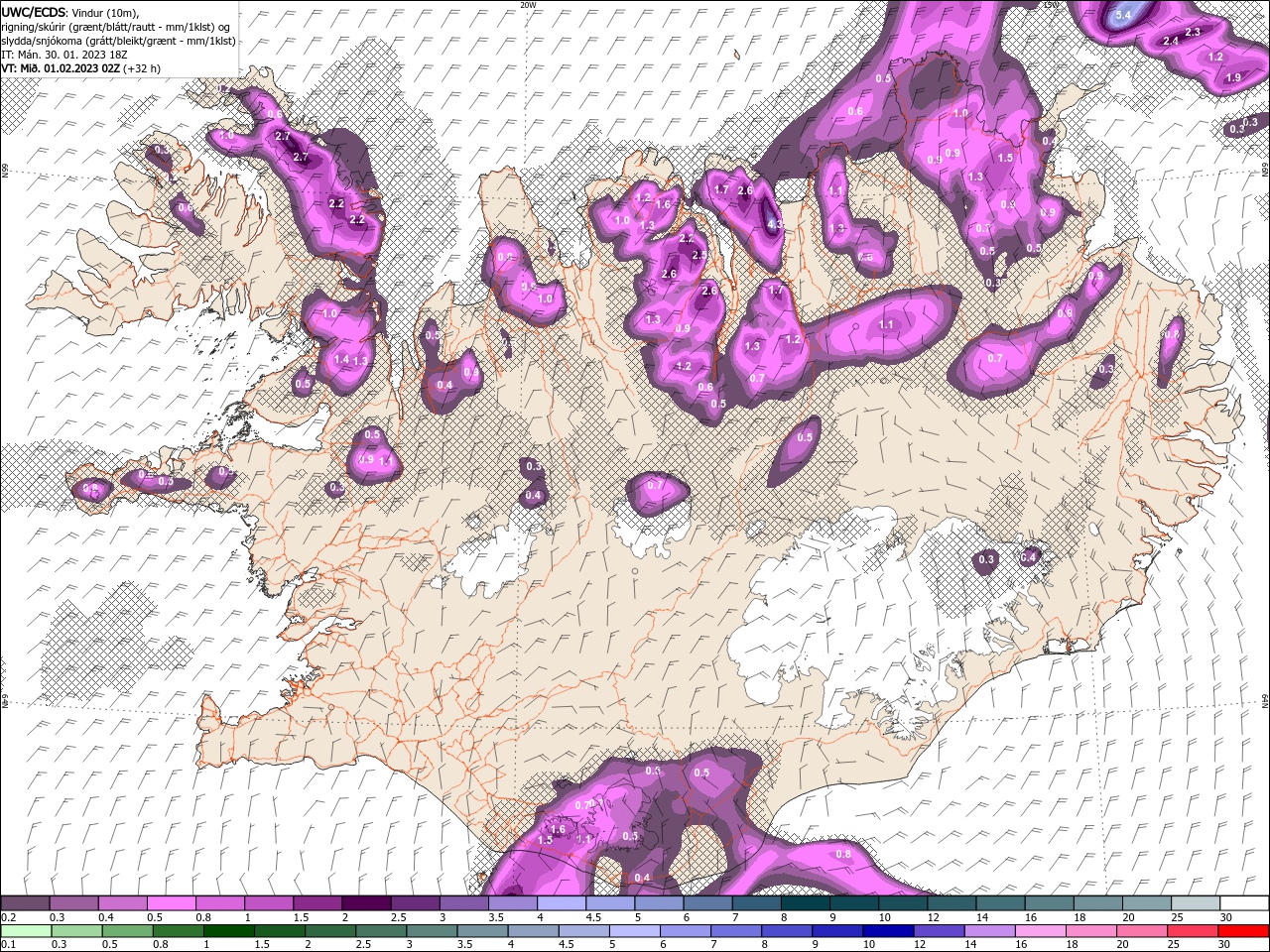This screenshot has width=1270, height=952.
Task: Click the '0.1' label in rain legend
Action: click(x=9, y=945)
